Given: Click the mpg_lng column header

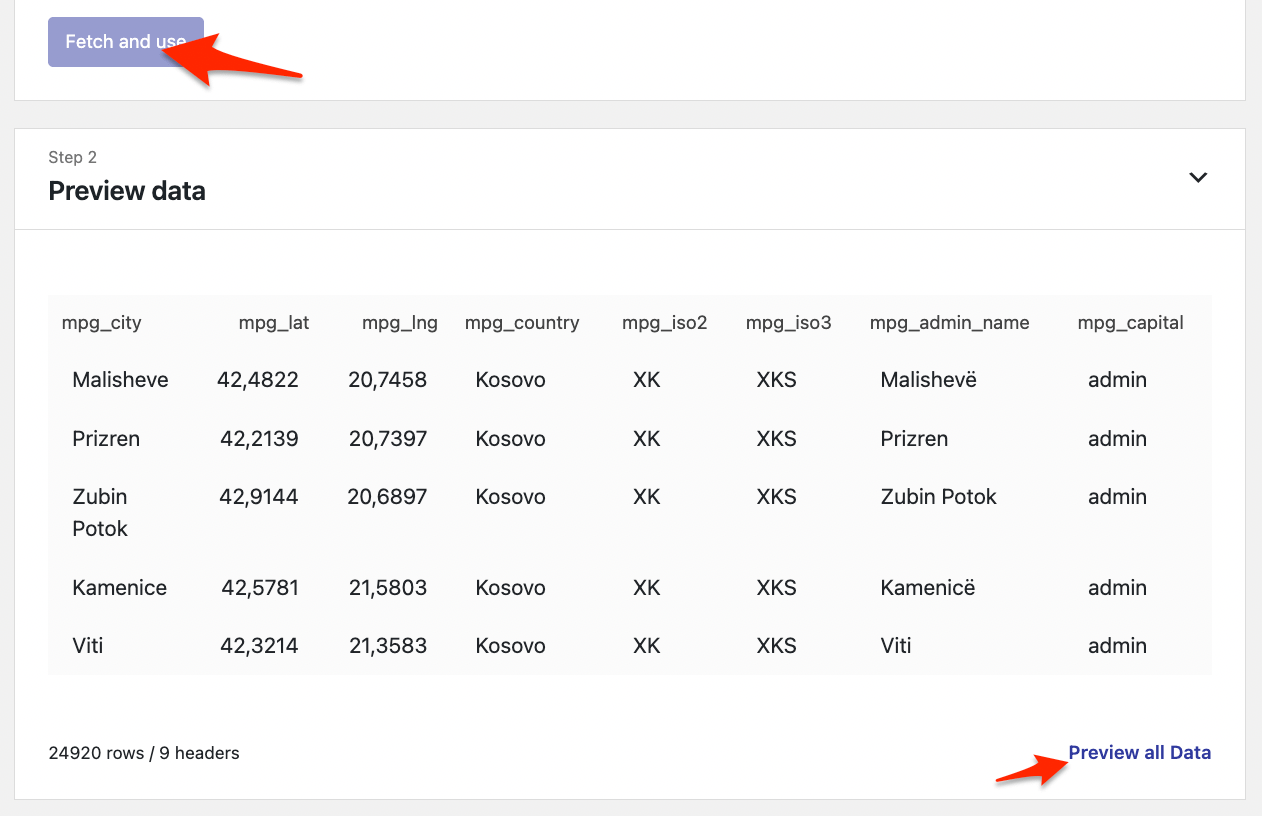Looking at the screenshot, I should pyautogui.click(x=399, y=323).
